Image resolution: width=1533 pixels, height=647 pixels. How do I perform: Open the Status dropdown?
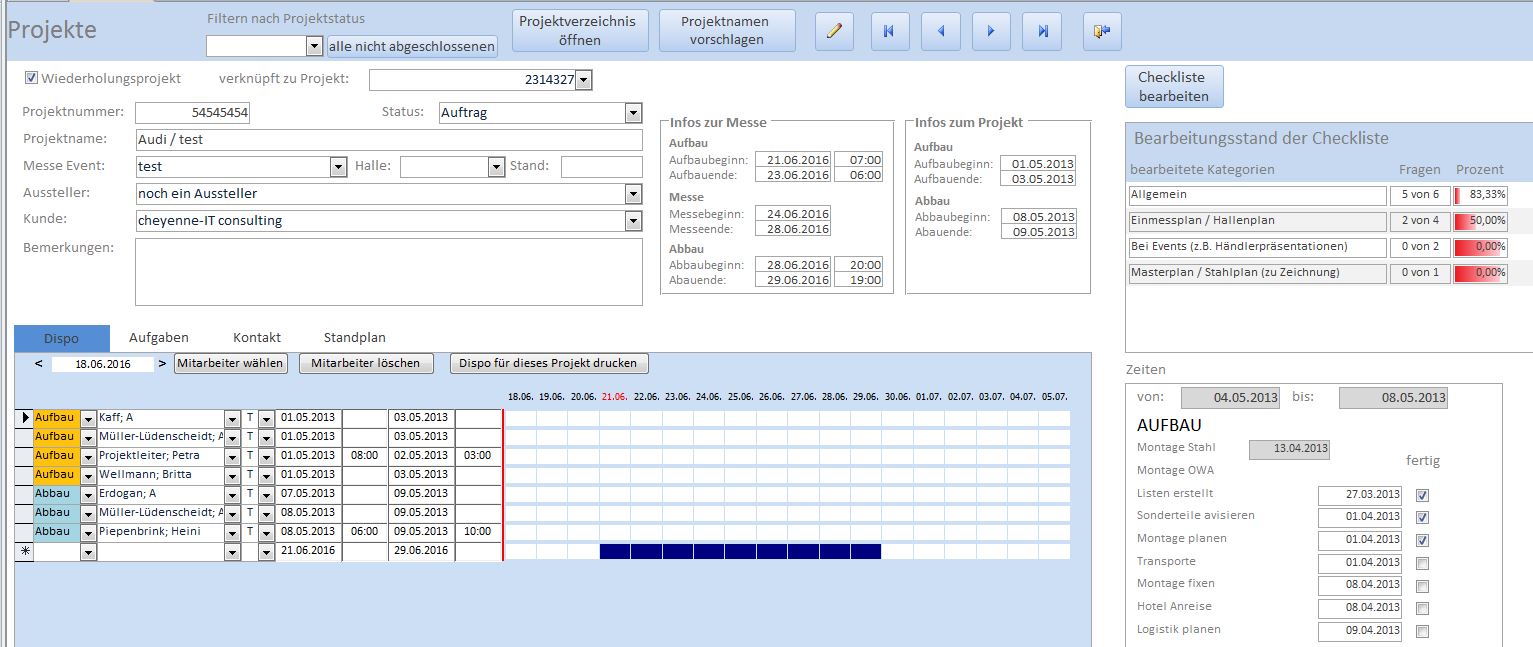point(633,113)
